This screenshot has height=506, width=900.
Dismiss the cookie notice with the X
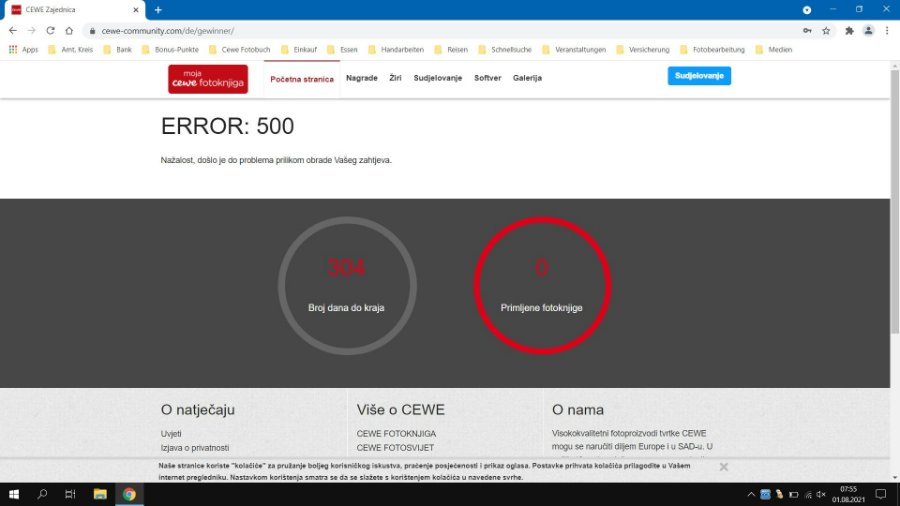pyautogui.click(x=724, y=467)
